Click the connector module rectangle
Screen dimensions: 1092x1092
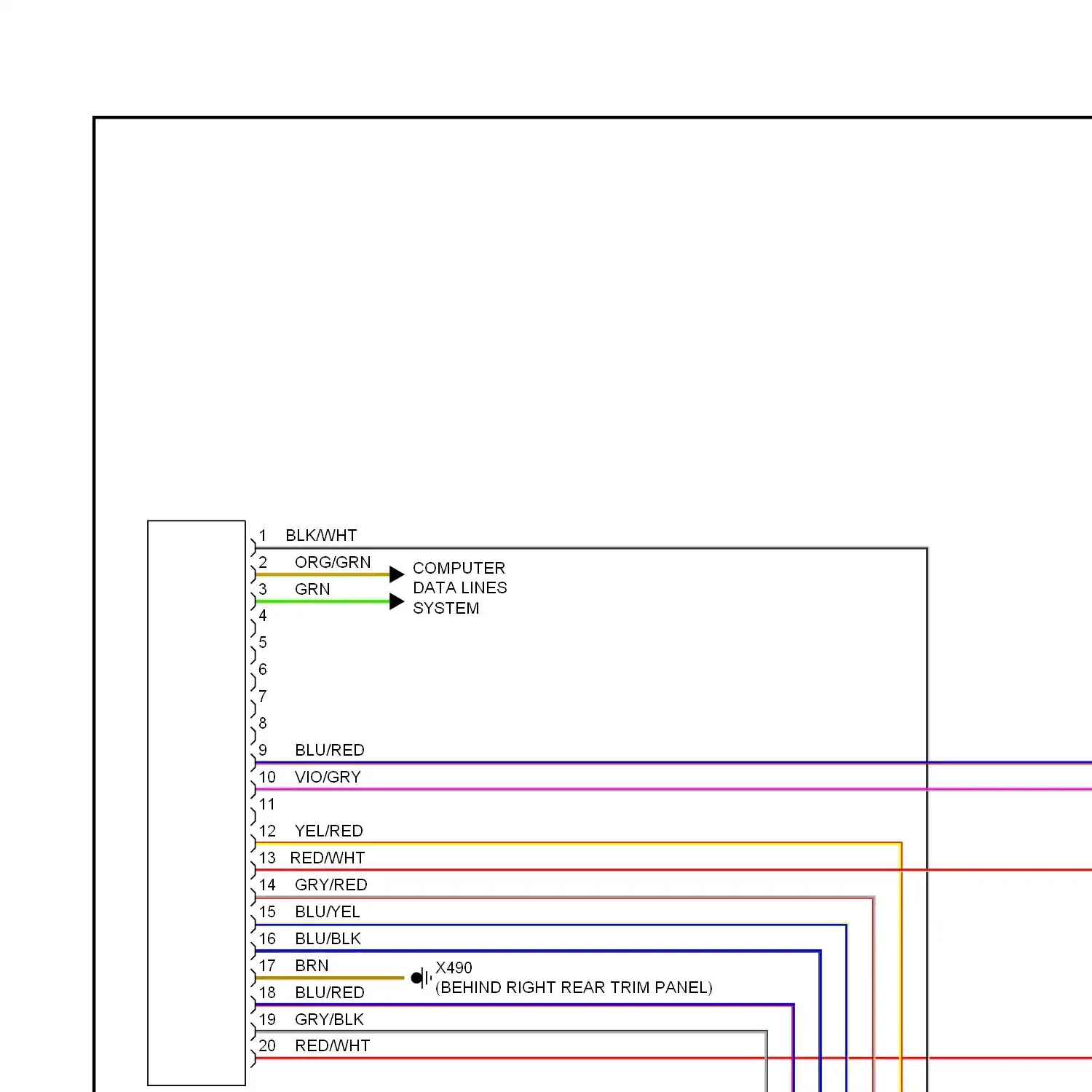pos(197,803)
